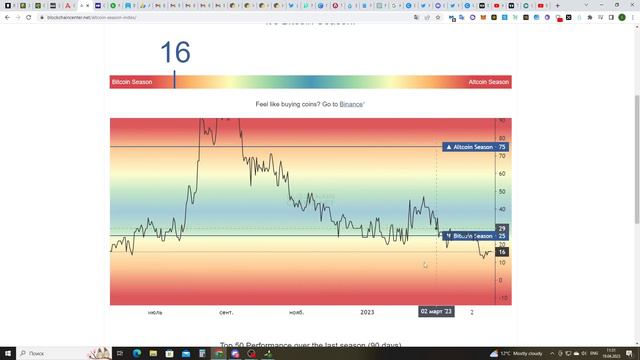Open the MetaMask fox extension
The image size is (640, 360).
tap(484, 18)
